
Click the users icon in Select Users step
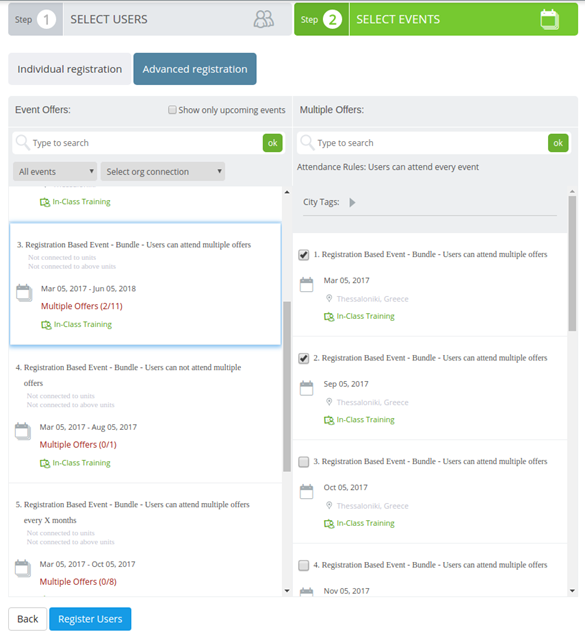coord(264,19)
